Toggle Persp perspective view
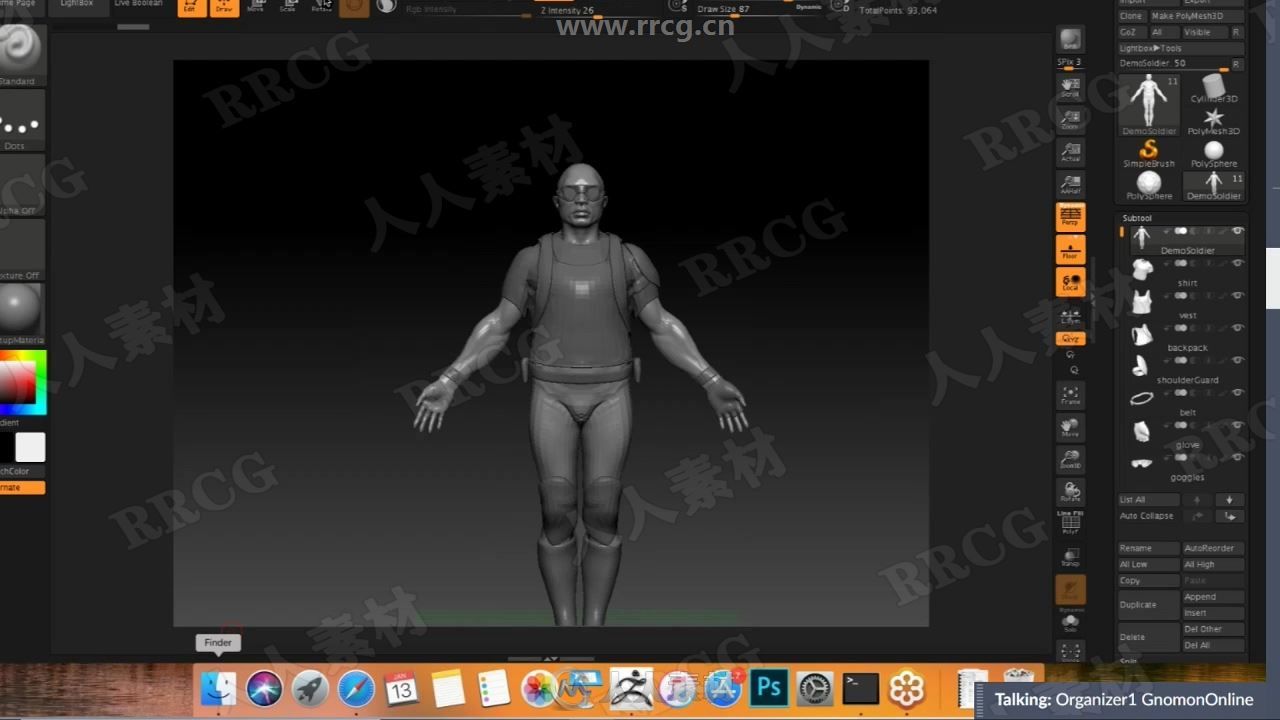Viewport: 1280px width, 720px height. tap(1070, 217)
